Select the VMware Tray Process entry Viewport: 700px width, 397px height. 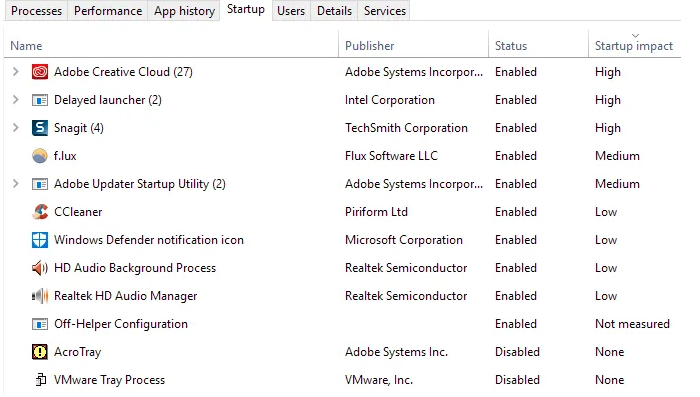tap(109, 380)
